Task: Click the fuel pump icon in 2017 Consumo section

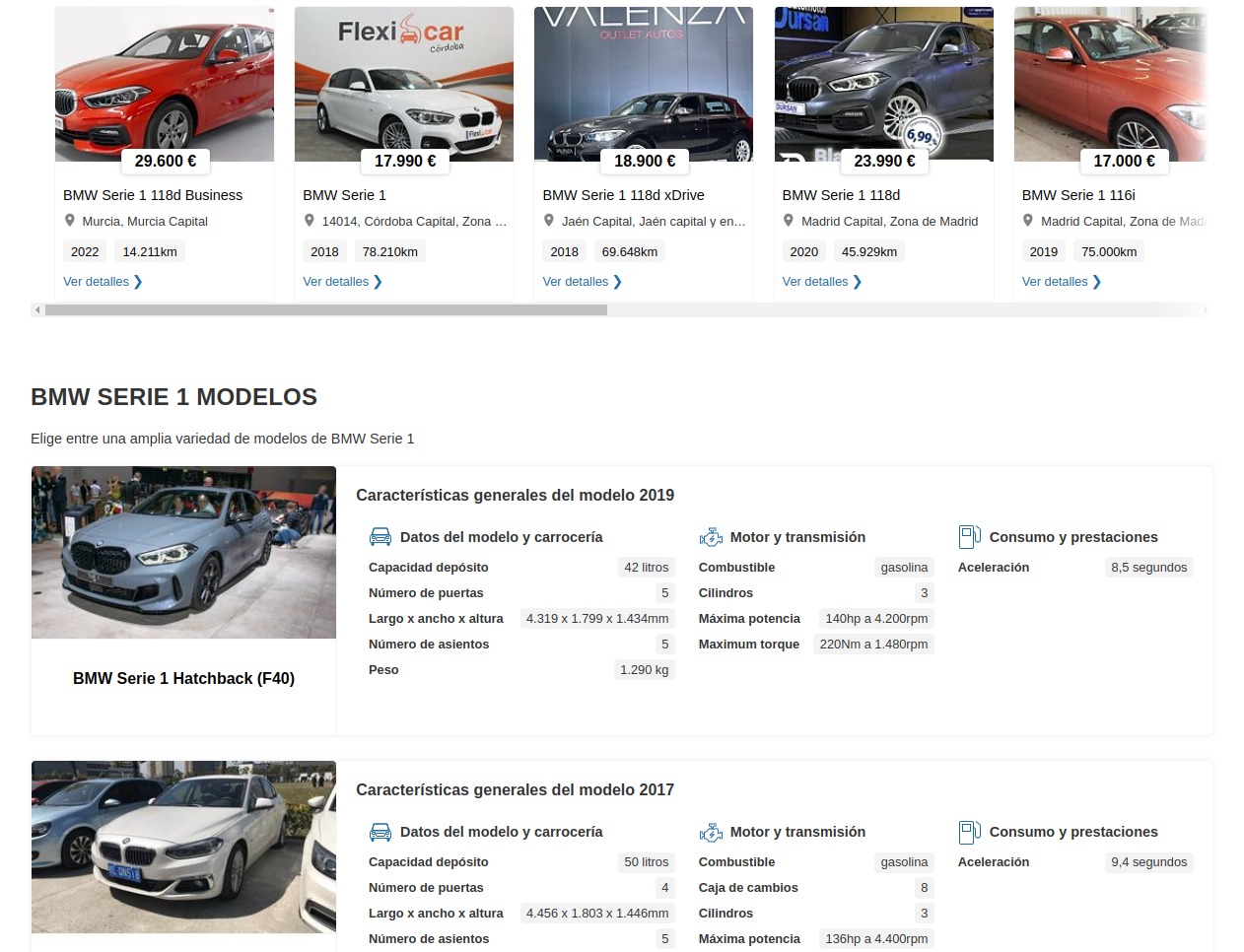Action: pos(969,832)
